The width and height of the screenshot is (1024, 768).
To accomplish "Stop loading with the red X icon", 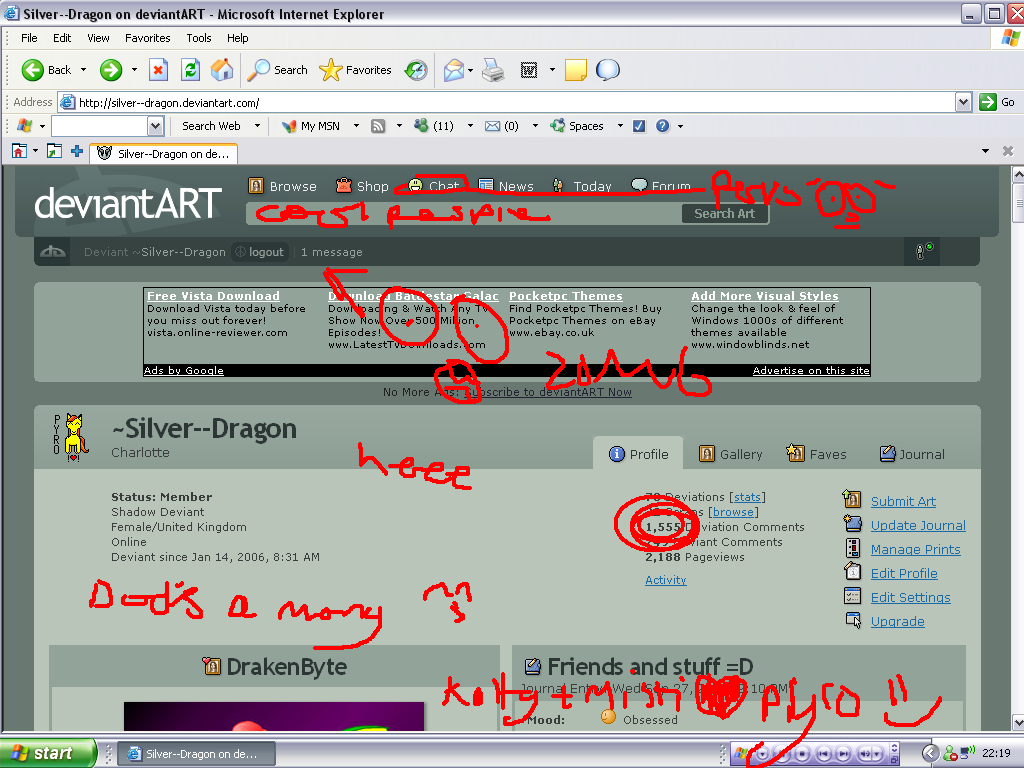I will click(x=158, y=70).
